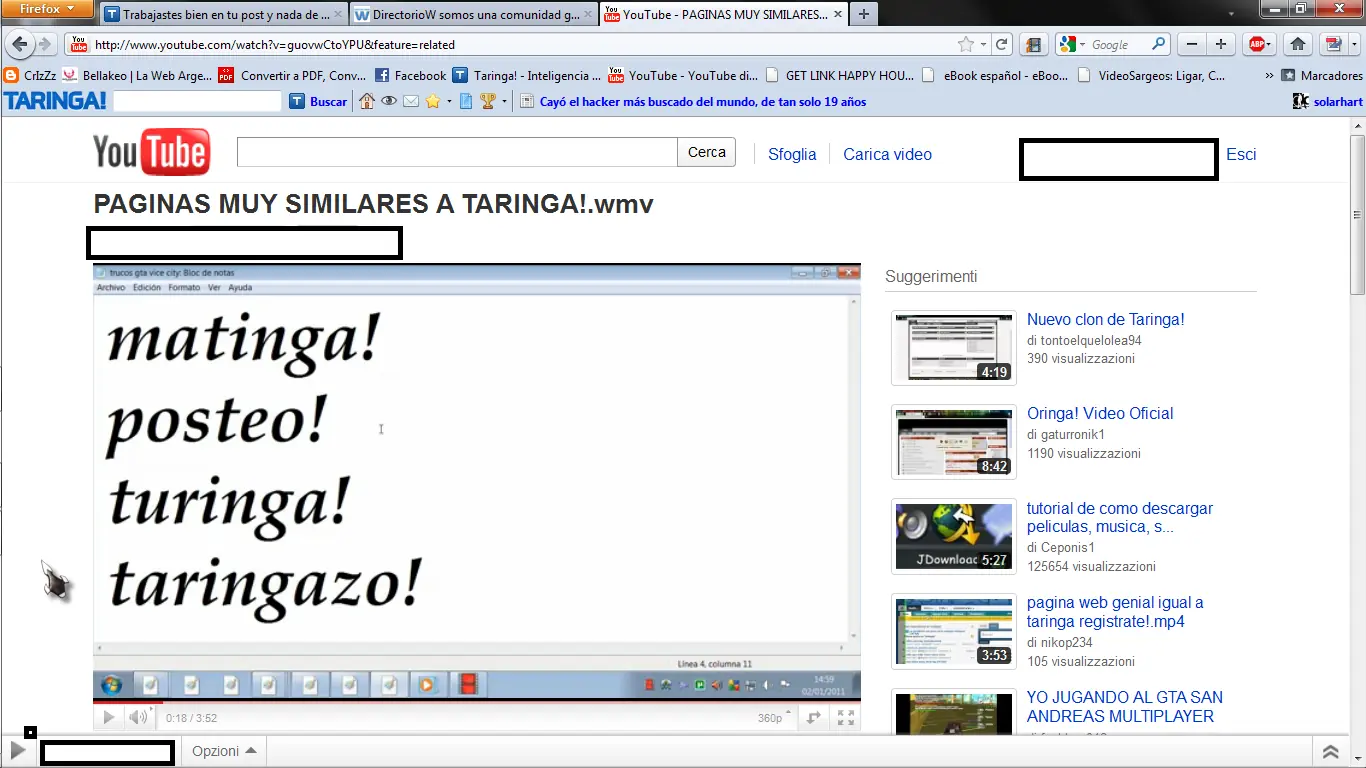Open the Nuevo clon de Taringa! thumbnail
Screen dimensions: 1366x768
coord(954,347)
